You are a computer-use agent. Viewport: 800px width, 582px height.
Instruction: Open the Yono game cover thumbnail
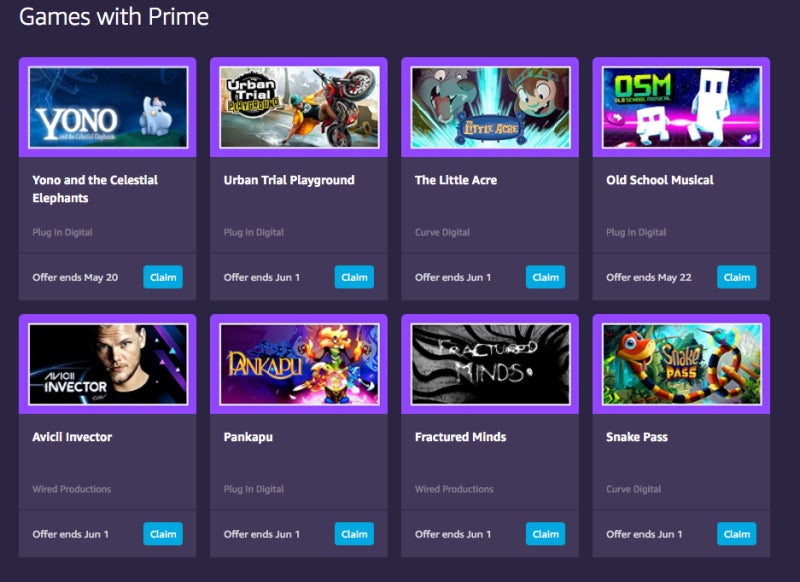pyautogui.click(x=108, y=107)
